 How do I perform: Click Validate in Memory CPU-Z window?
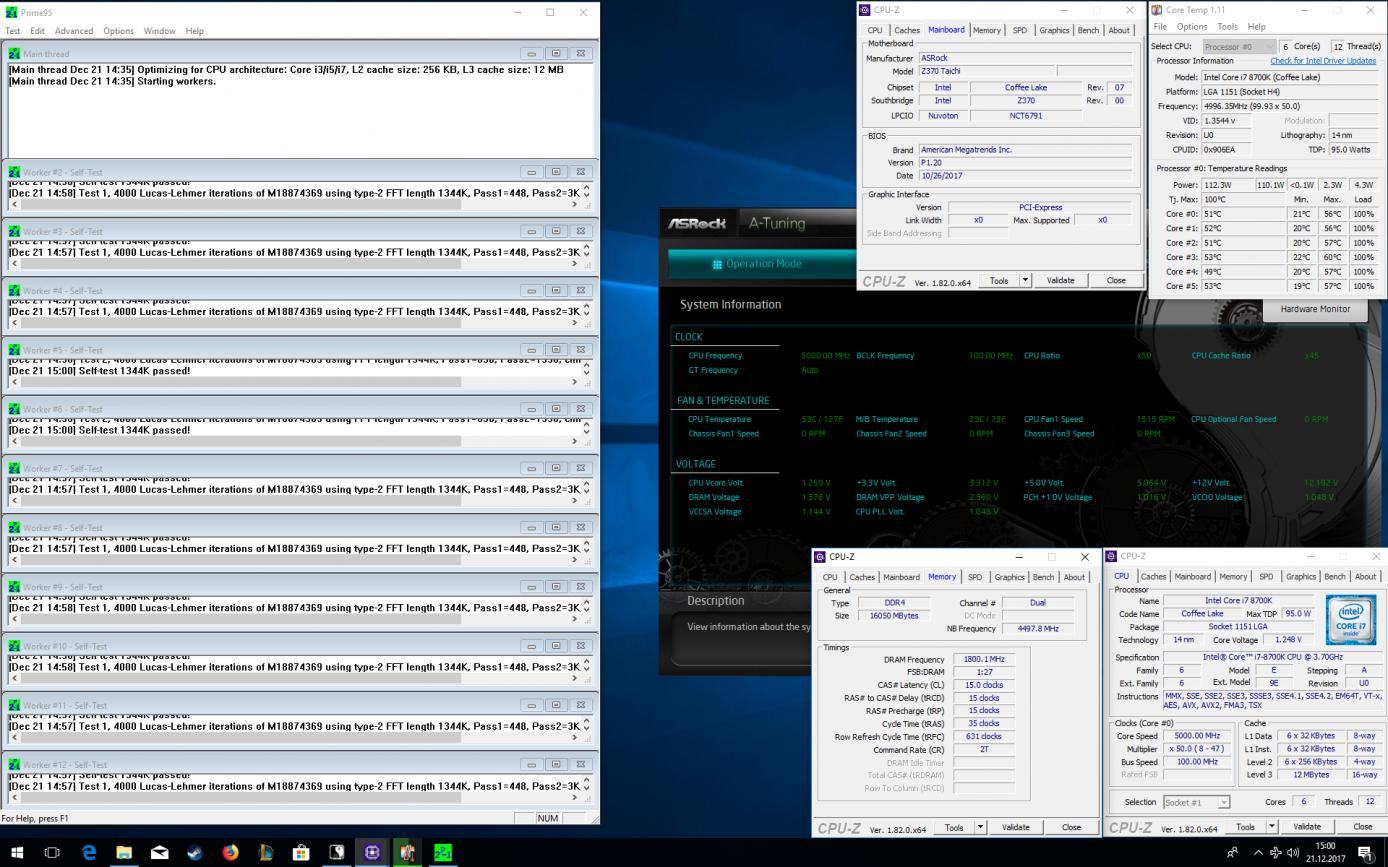point(1016,827)
